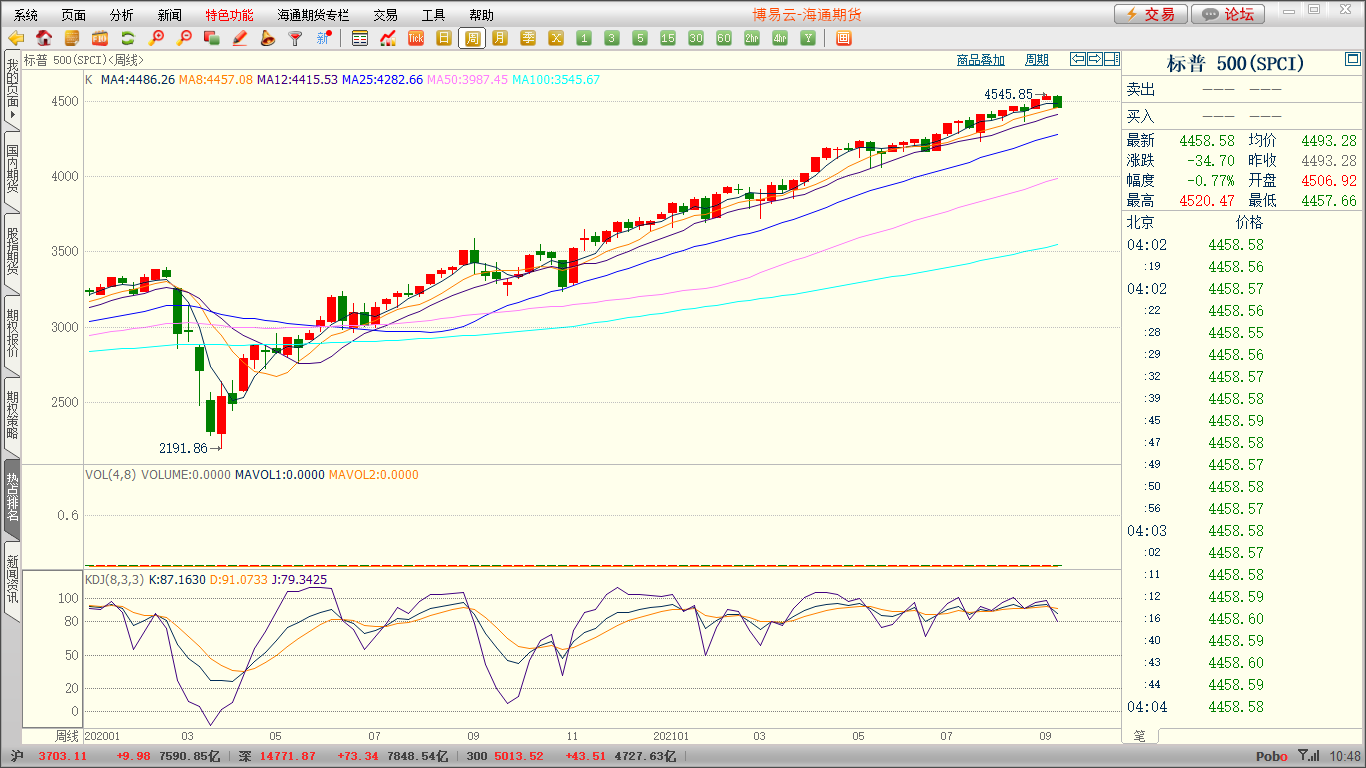
Task: Show the Tick chart
Action: pos(416,38)
